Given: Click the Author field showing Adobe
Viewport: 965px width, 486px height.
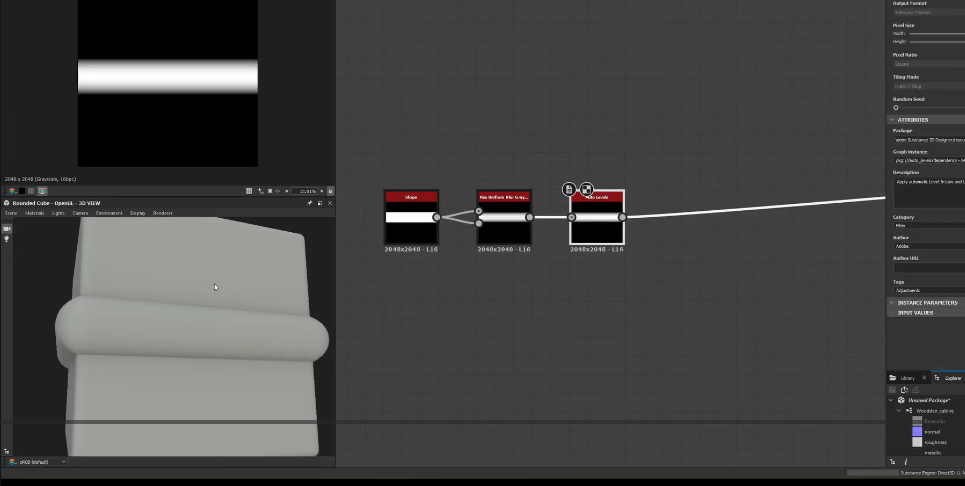Looking at the screenshot, I should (x=929, y=246).
